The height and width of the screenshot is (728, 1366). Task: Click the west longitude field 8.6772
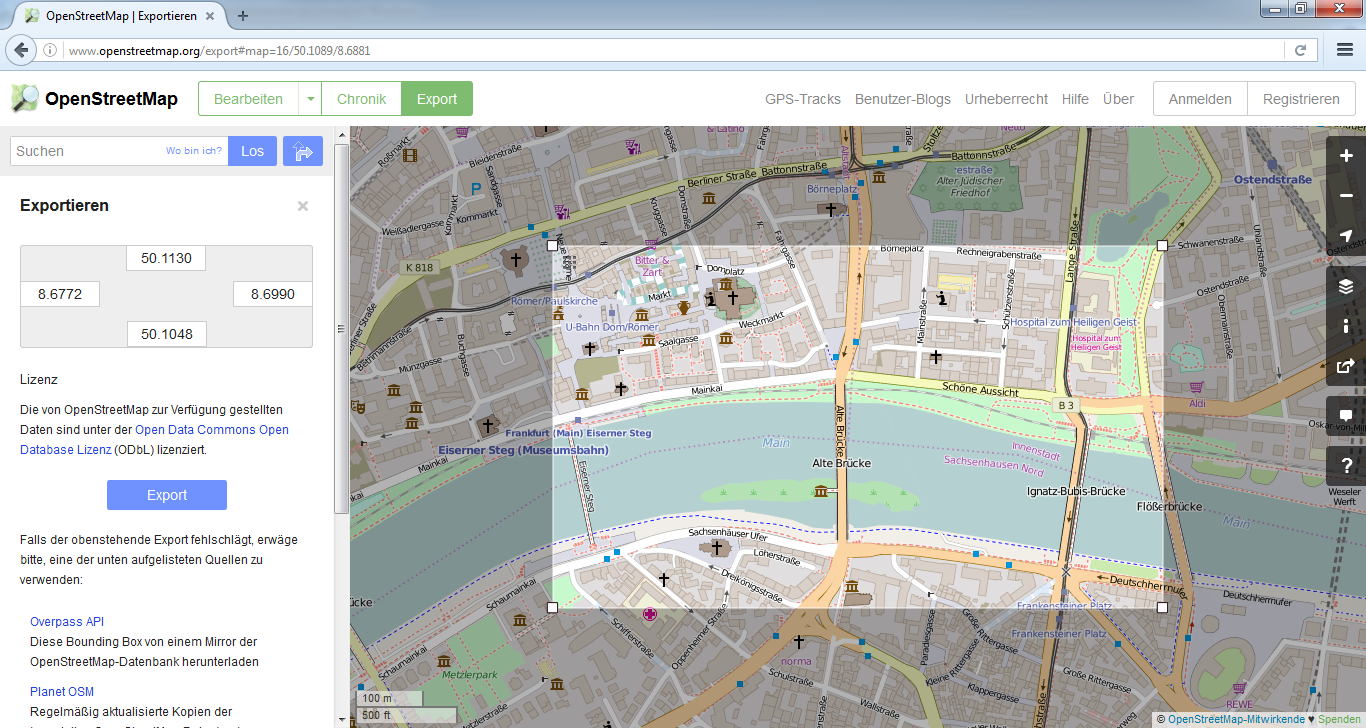tap(60, 294)
